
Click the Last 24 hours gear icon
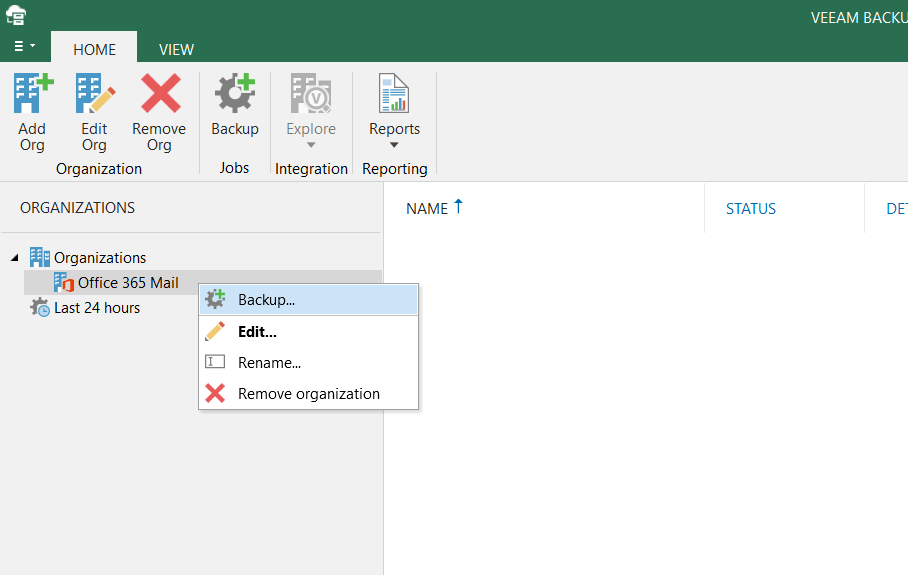click(x=40, y=308)
